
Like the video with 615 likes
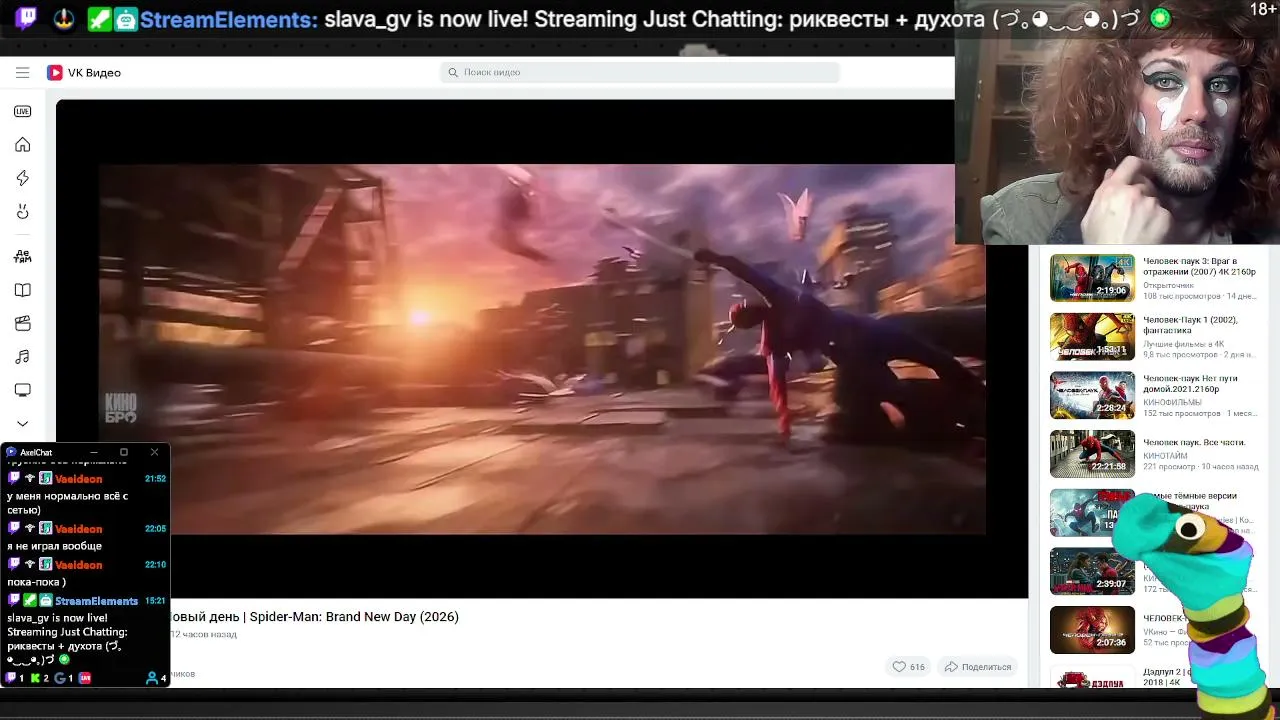click(x=908, y=667)
